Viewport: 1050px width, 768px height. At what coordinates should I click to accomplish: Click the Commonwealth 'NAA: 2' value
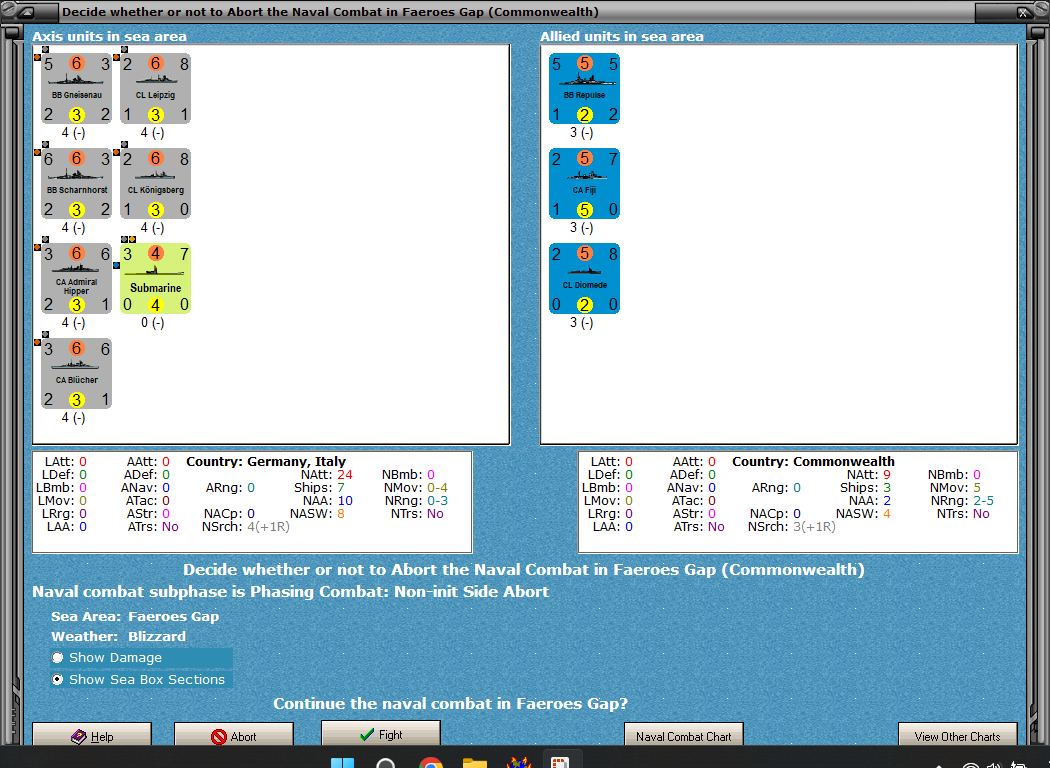click(x=870, y=500)
